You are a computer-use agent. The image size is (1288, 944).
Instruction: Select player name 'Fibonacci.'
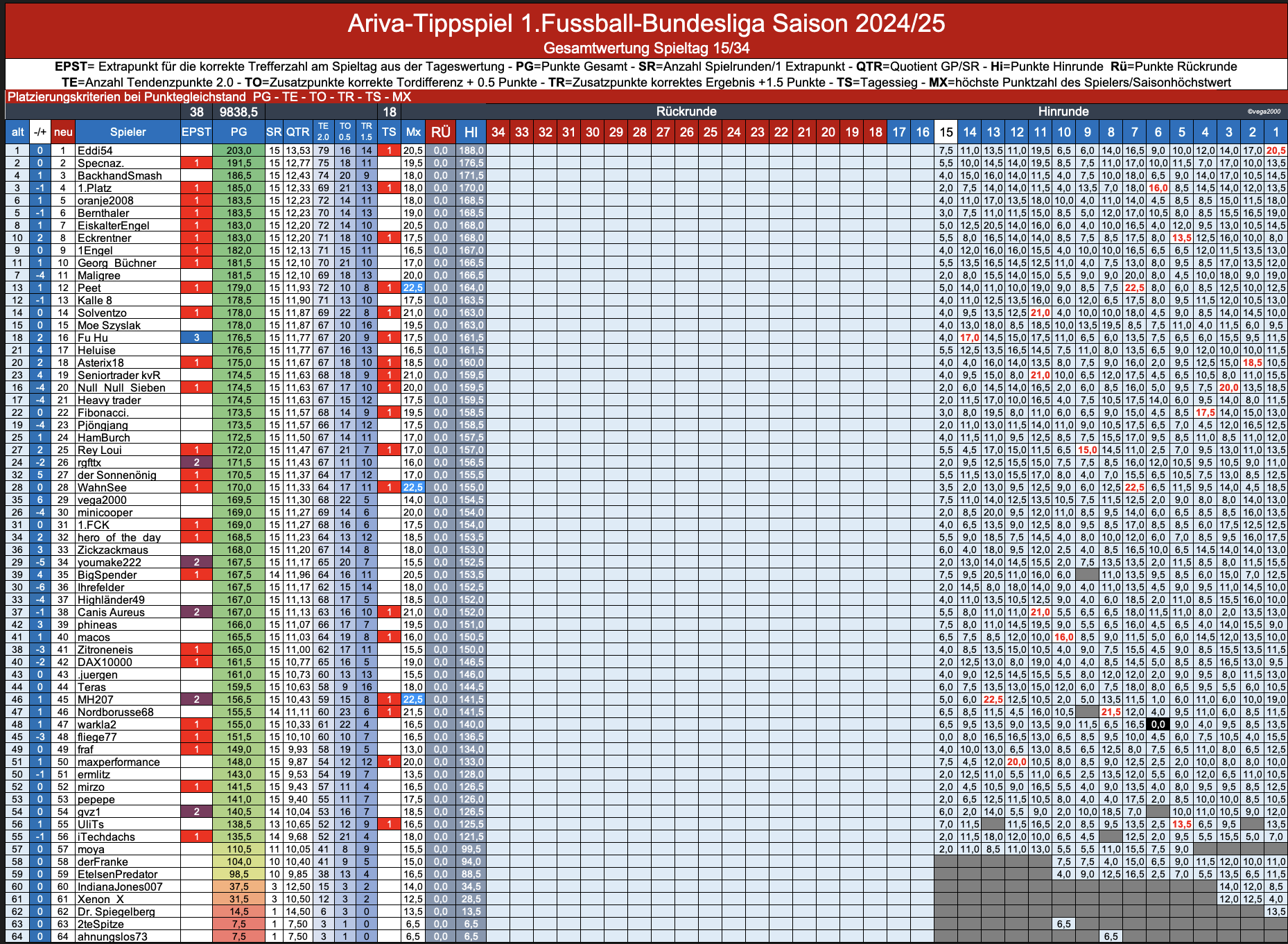click(103, 412)
